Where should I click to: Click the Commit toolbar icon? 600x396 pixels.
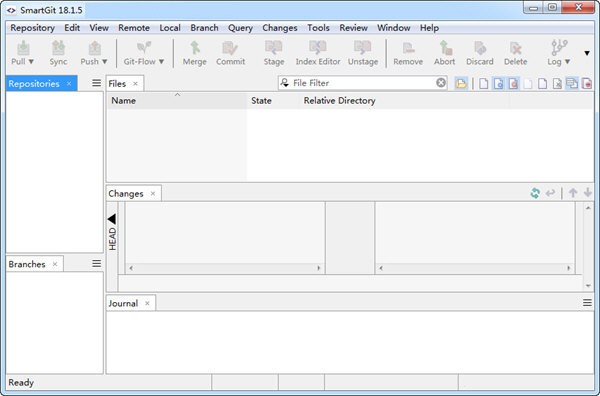point(230,48)
